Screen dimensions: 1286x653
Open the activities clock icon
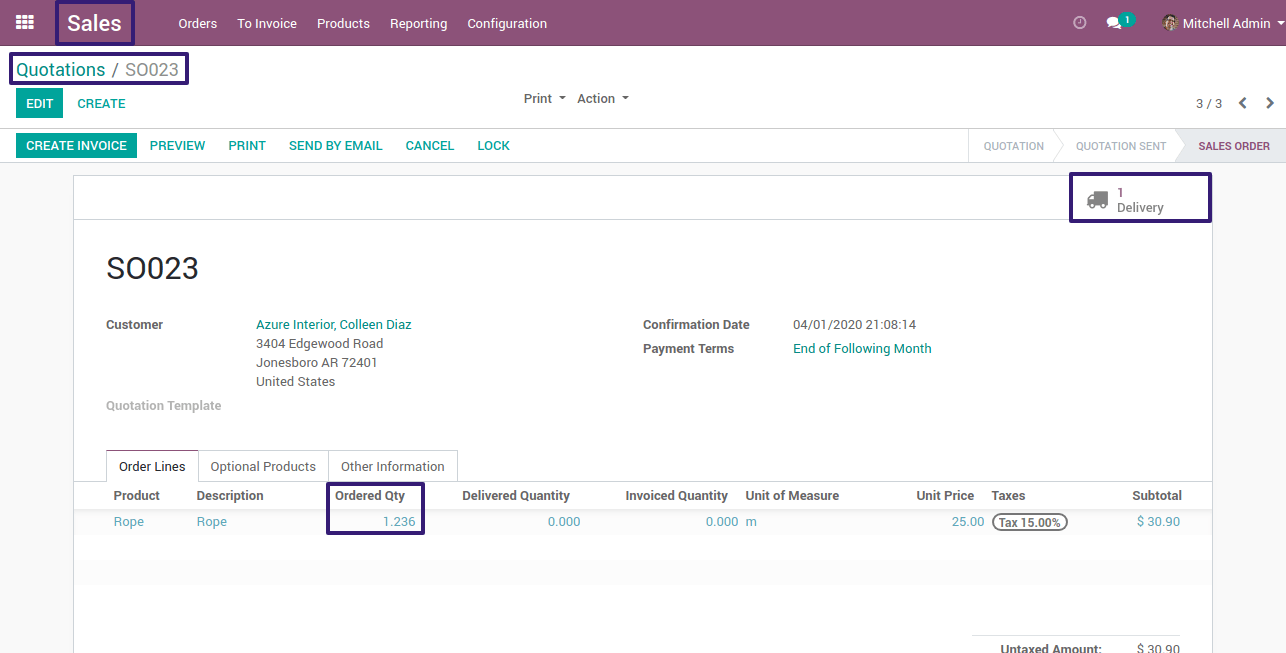[x=1079, y=23]
